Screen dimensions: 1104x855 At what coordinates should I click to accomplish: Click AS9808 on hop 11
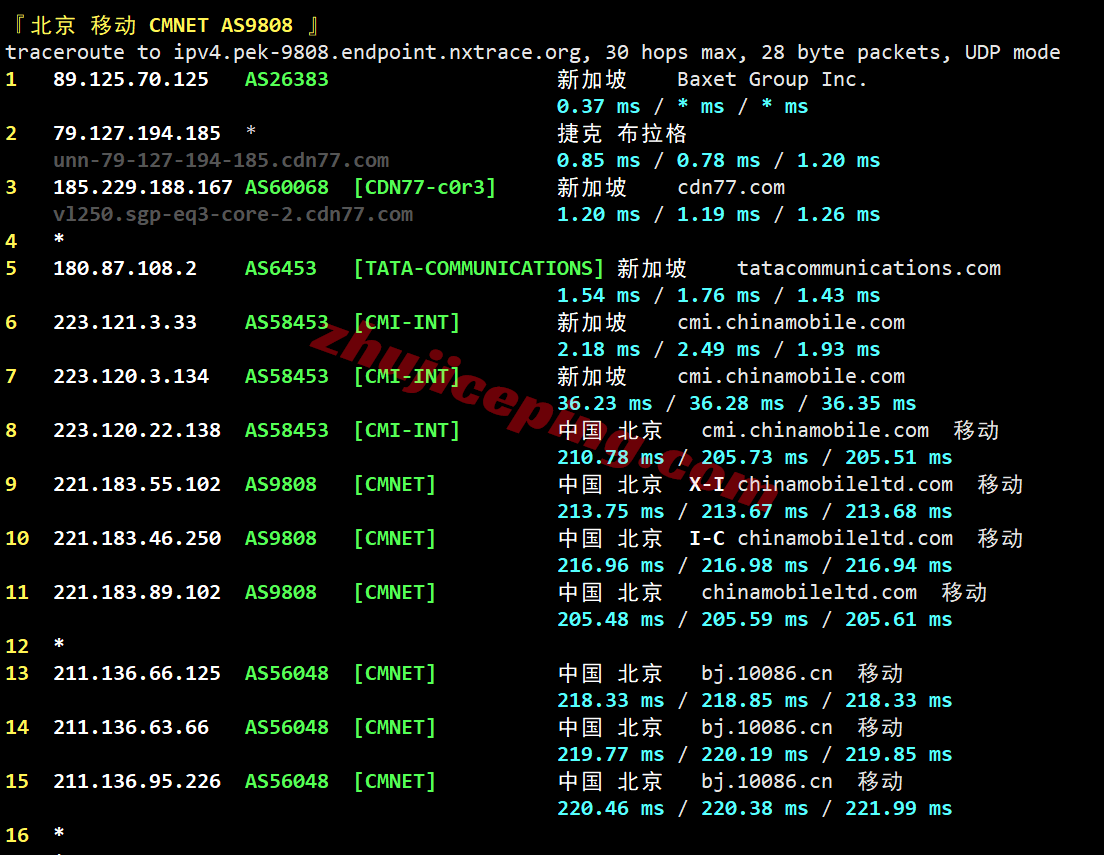point(281,592)
